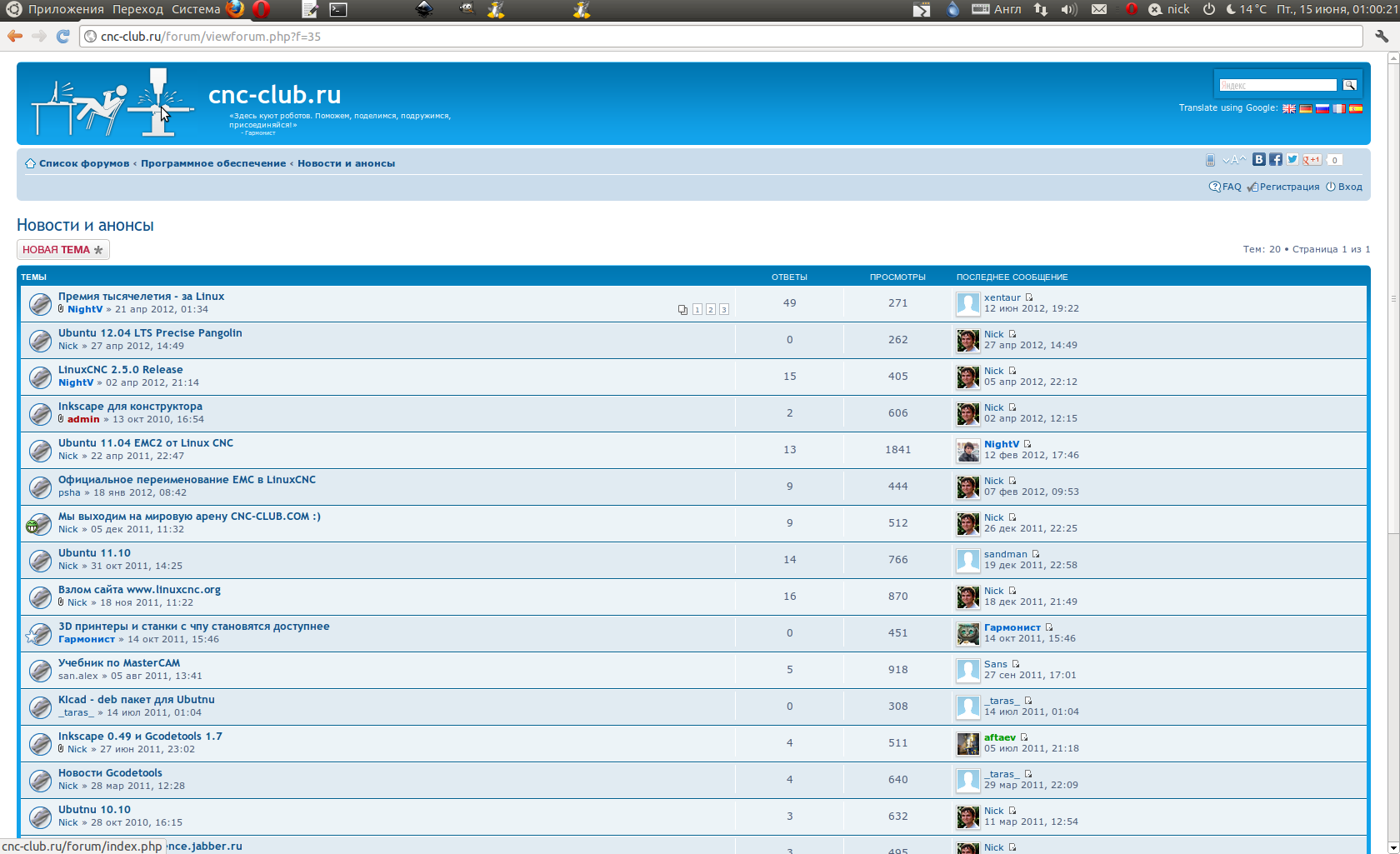
Task: Open topic Взлом сайта www.linuxcnc.org
Action: pos(139,590)
